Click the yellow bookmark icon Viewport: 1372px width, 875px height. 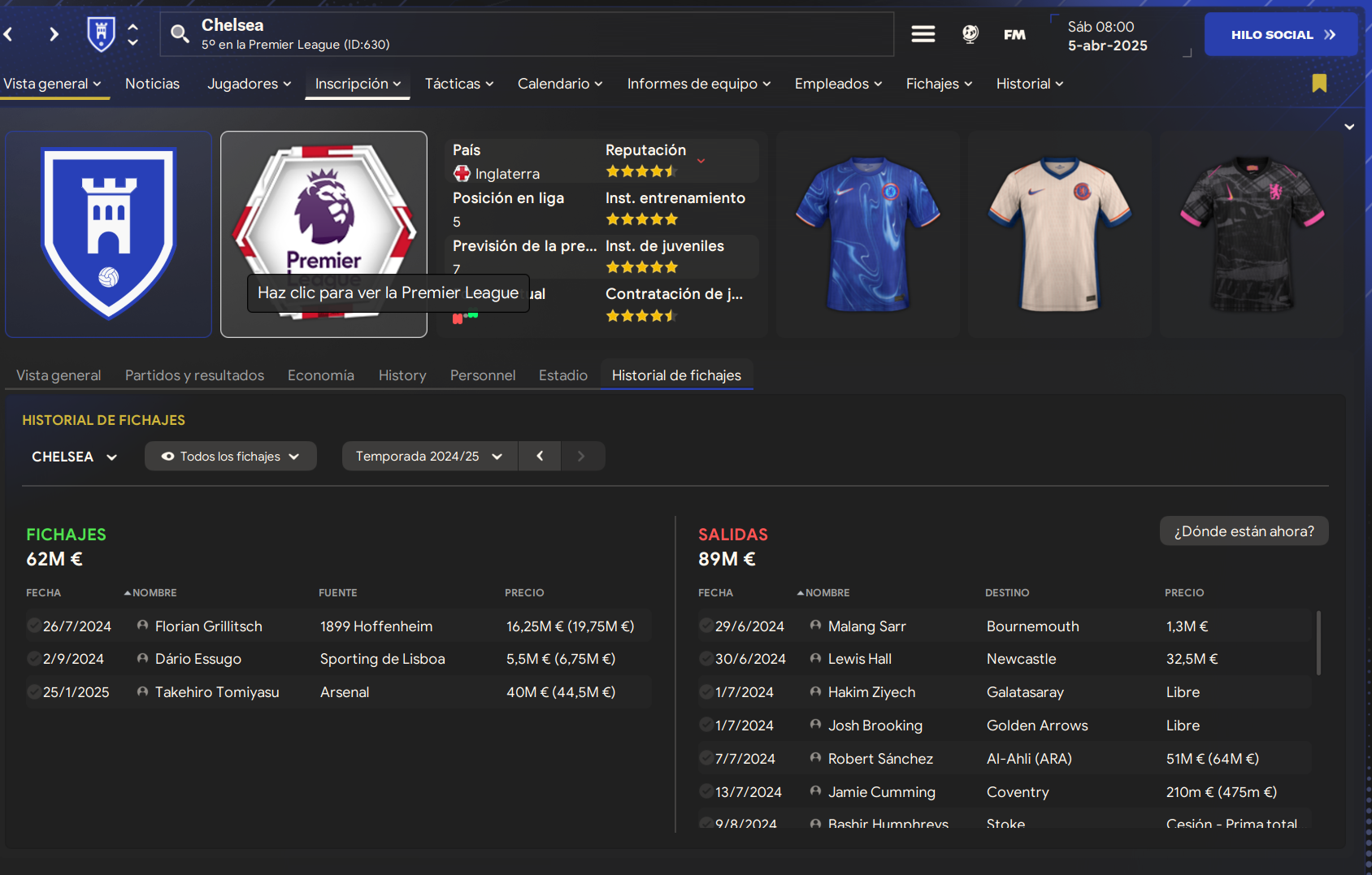[x=1319, y=83]
